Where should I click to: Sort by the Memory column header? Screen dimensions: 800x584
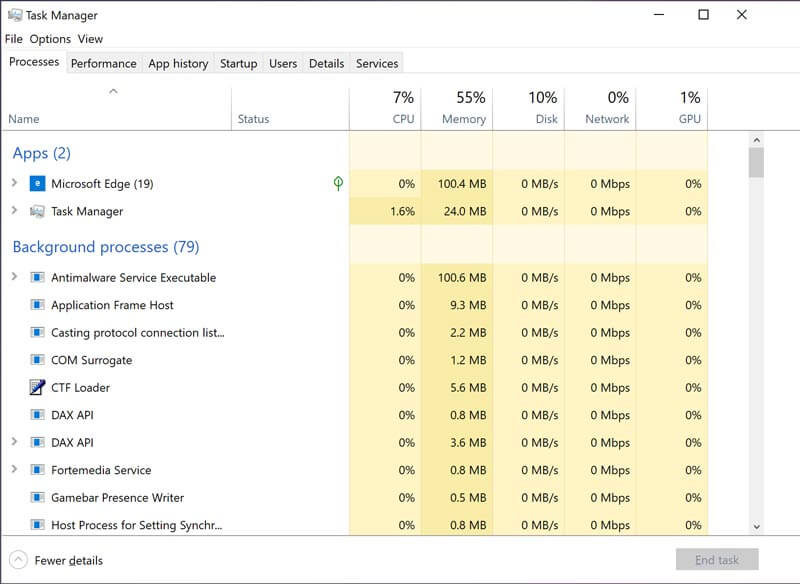click(x=457, y=108)
